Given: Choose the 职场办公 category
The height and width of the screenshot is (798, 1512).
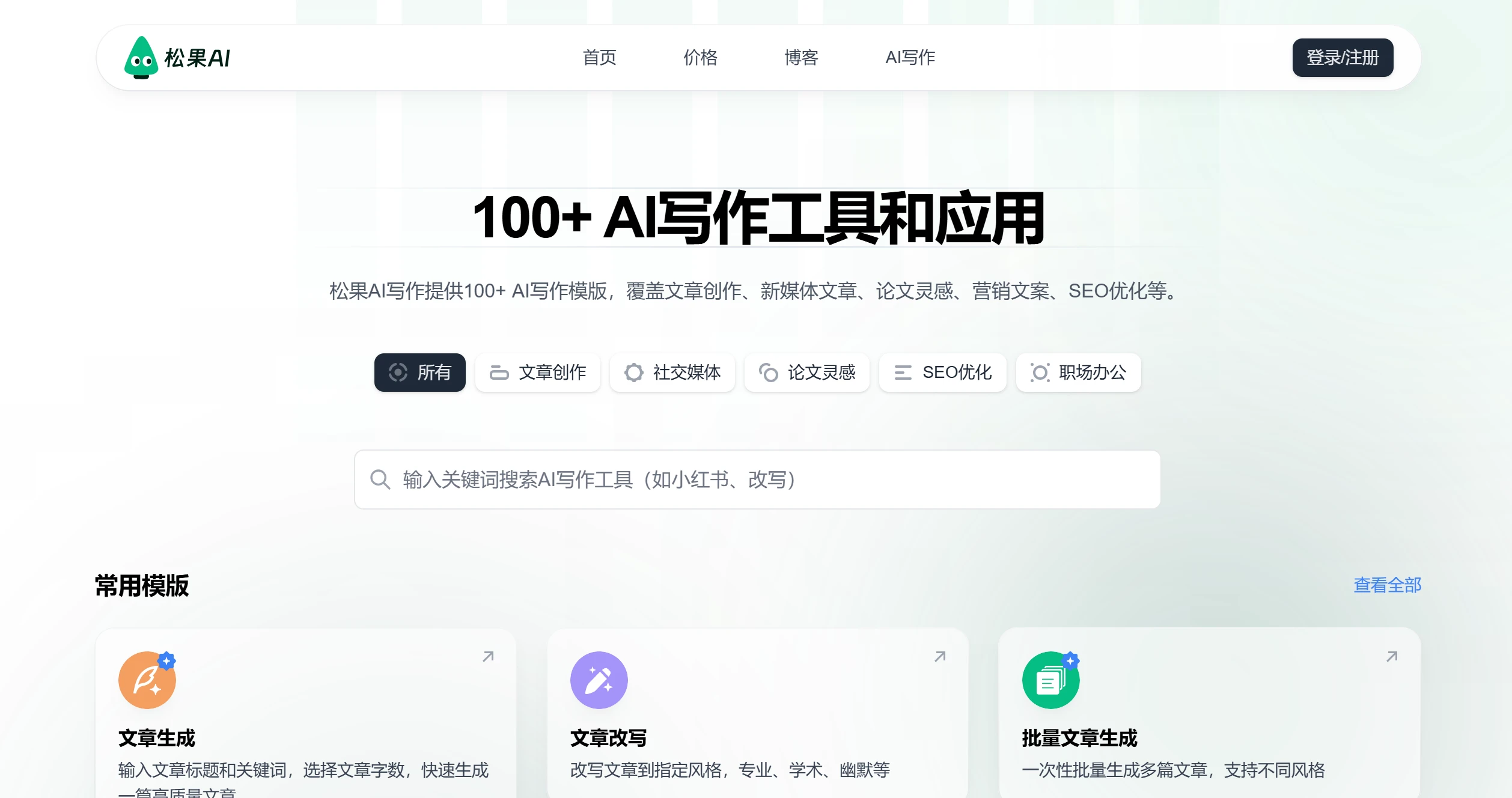Looking at the screenshot, I should (1078, 373).
